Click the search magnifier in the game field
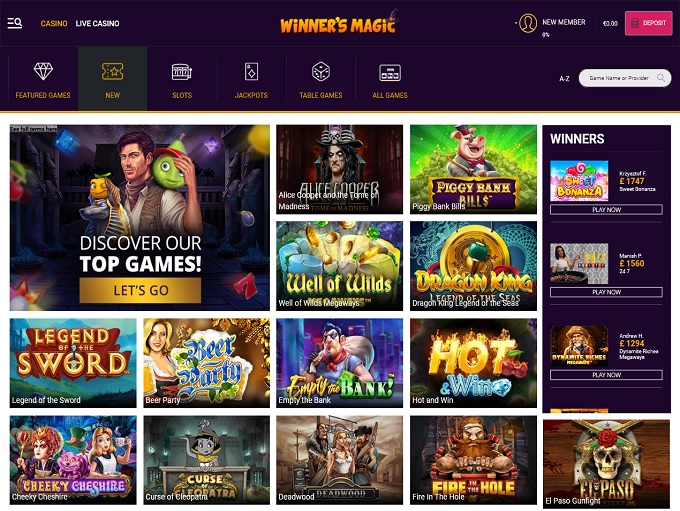 point(661,78)
